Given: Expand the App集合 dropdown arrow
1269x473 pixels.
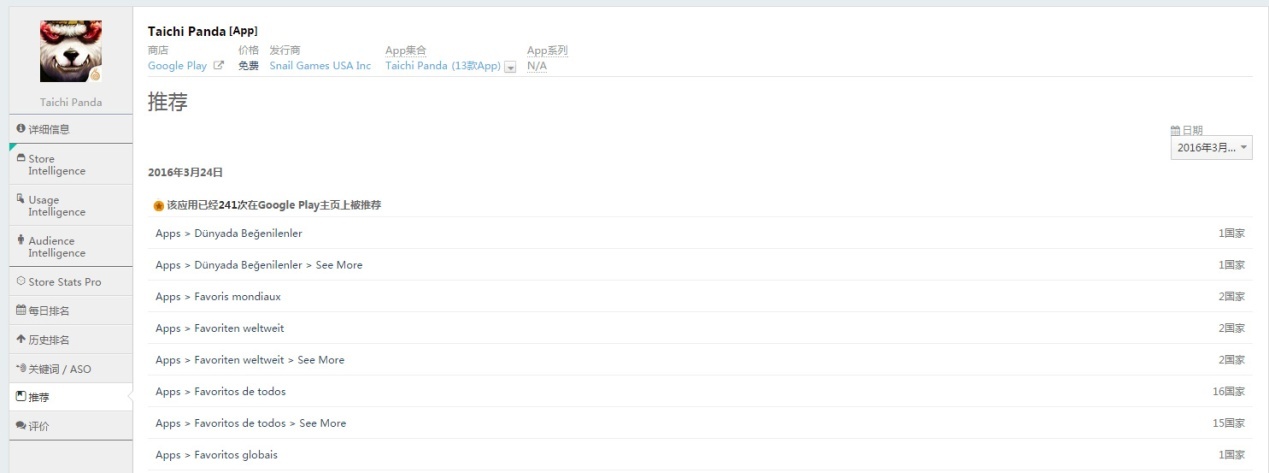Looking at the screenshot, I should (511, 67).
